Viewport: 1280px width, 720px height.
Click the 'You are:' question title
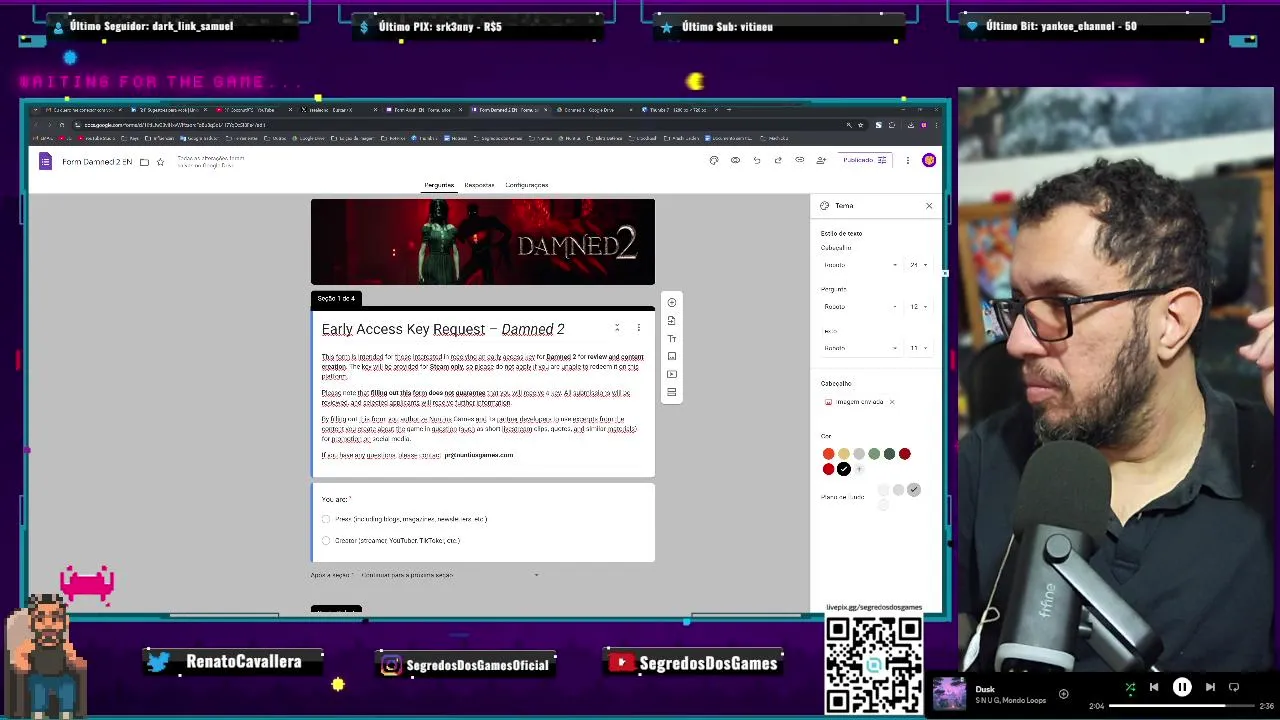(336, 499)
